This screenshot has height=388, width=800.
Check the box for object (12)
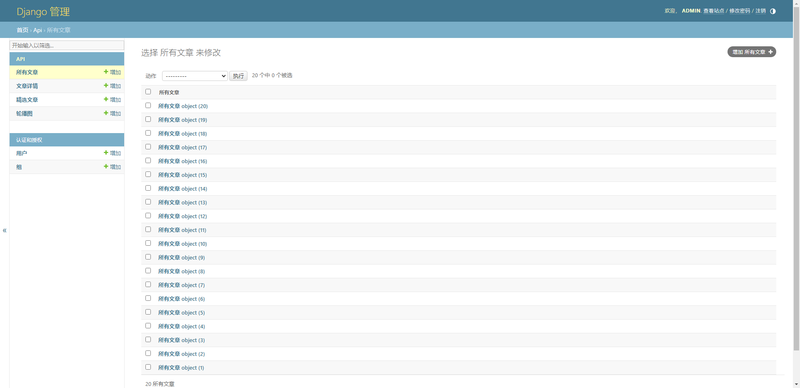pos(148,216)
